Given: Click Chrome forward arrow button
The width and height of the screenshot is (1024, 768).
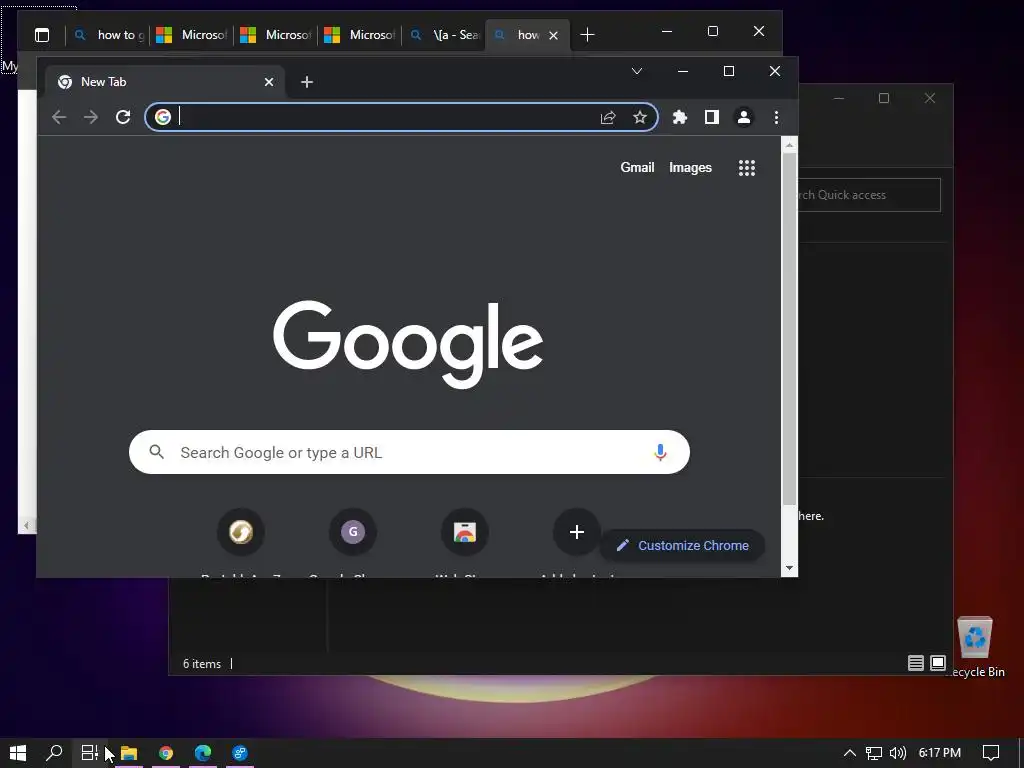Looking at the screenshot, I should pos(91,117).
